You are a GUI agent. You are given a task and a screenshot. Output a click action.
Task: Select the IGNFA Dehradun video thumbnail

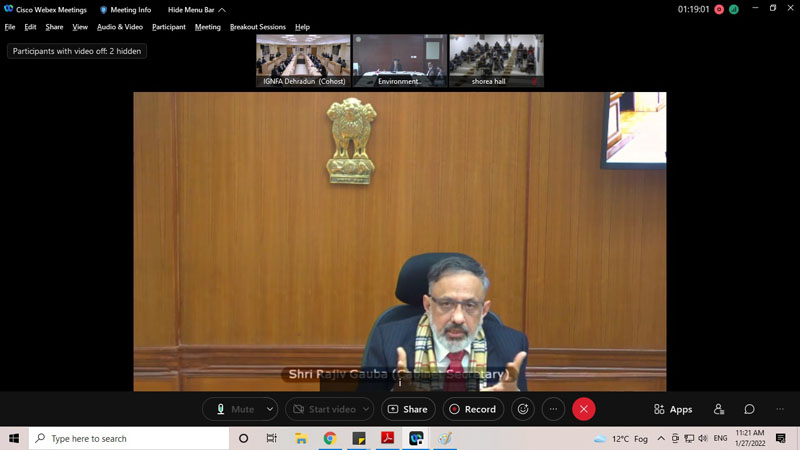click(303, 60)
